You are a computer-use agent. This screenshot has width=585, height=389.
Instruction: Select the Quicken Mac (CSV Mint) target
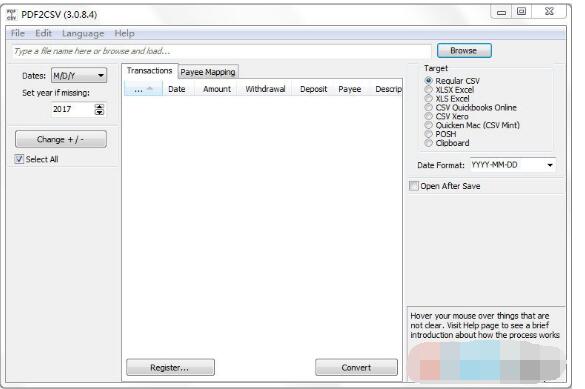(429, 125)
